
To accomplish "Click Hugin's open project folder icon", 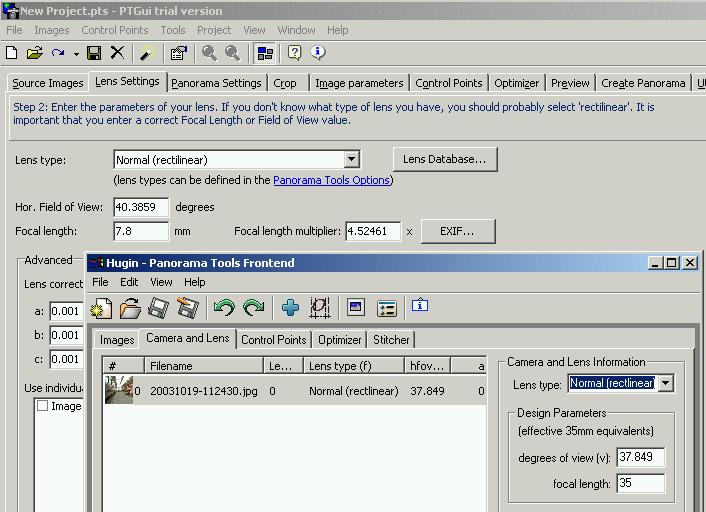I will click(x=130, y=309).
